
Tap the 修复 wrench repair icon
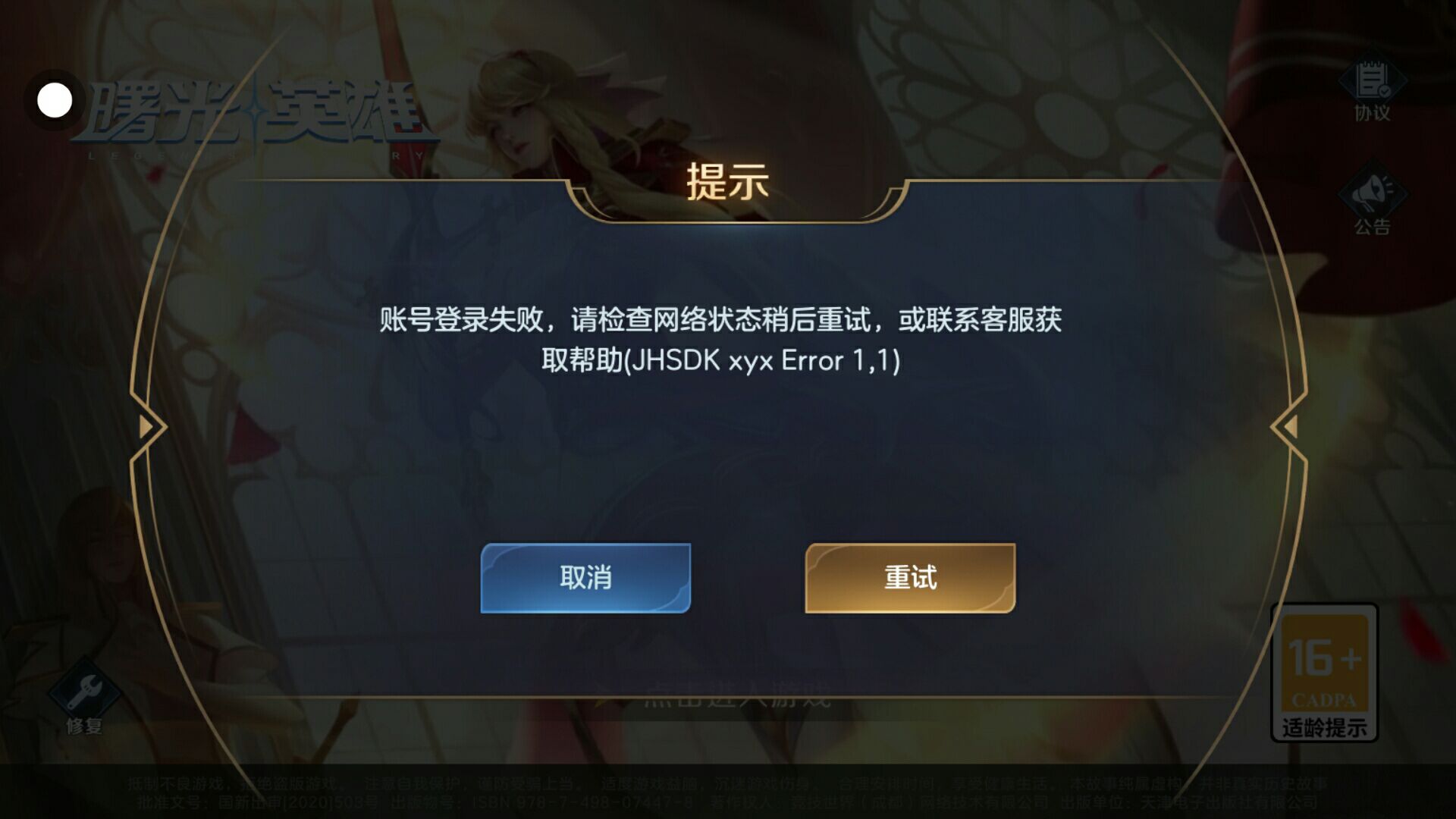[x=83, y=690]
